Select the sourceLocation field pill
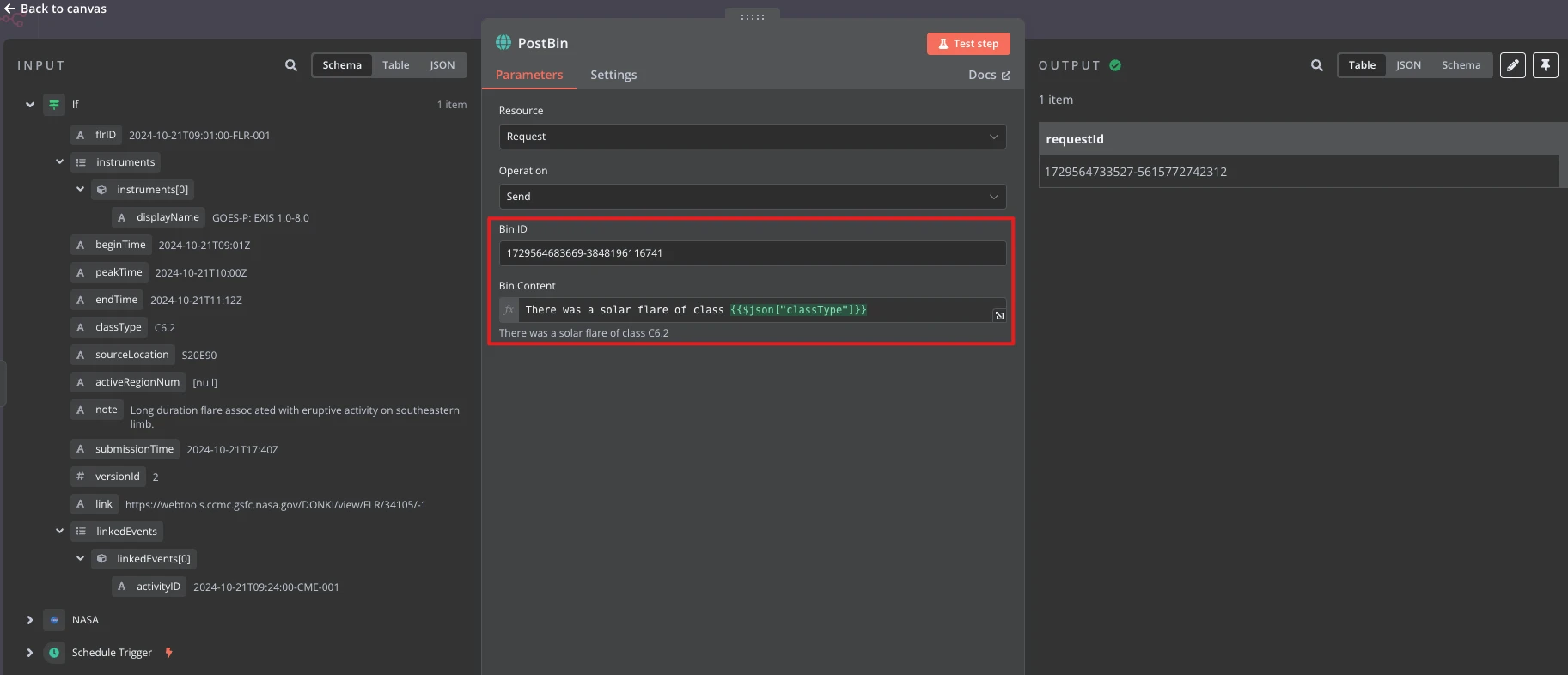 pyautogui.click(x=123, y=355)
